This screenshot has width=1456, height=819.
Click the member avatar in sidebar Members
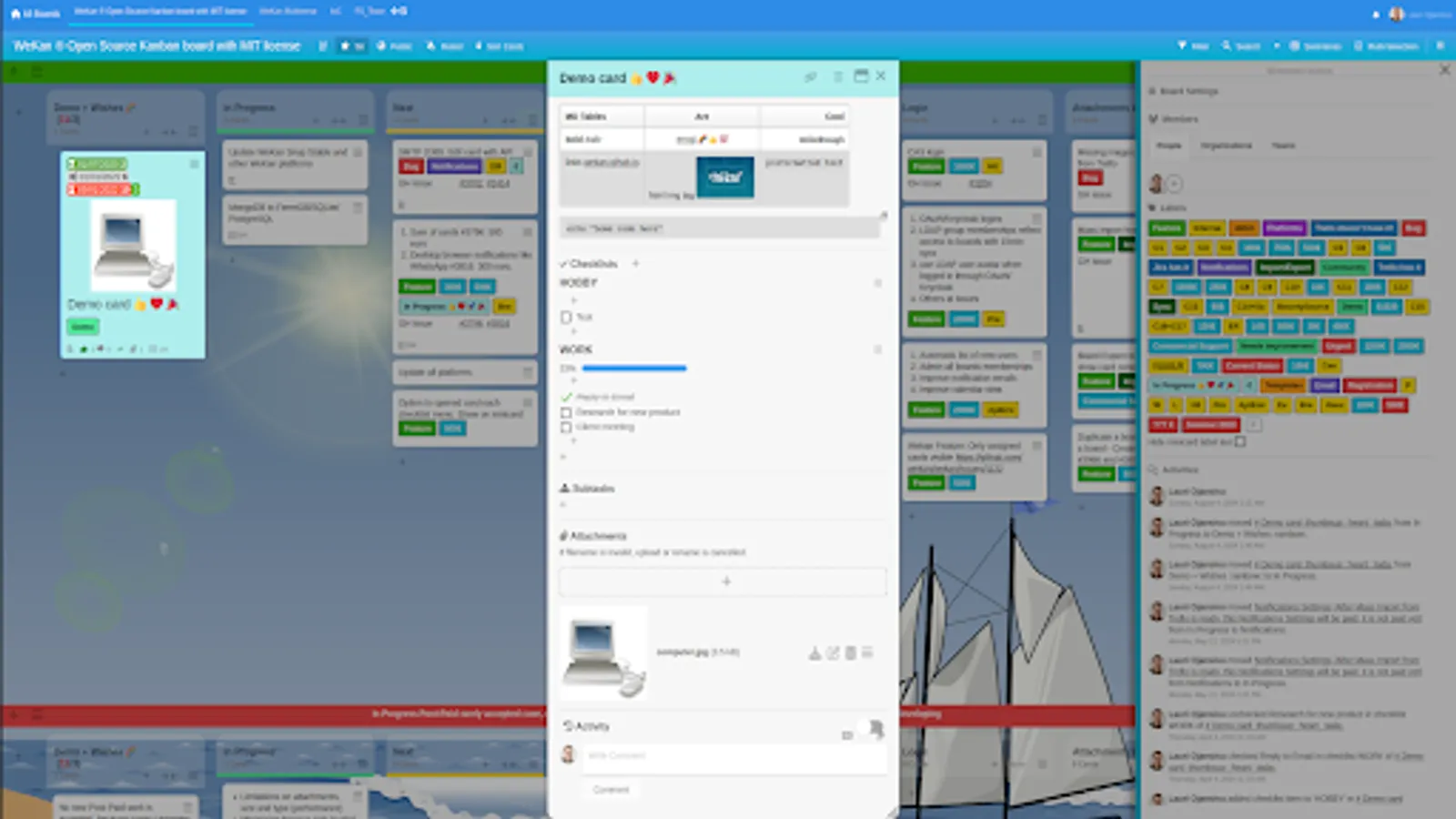click(1156, 184)
